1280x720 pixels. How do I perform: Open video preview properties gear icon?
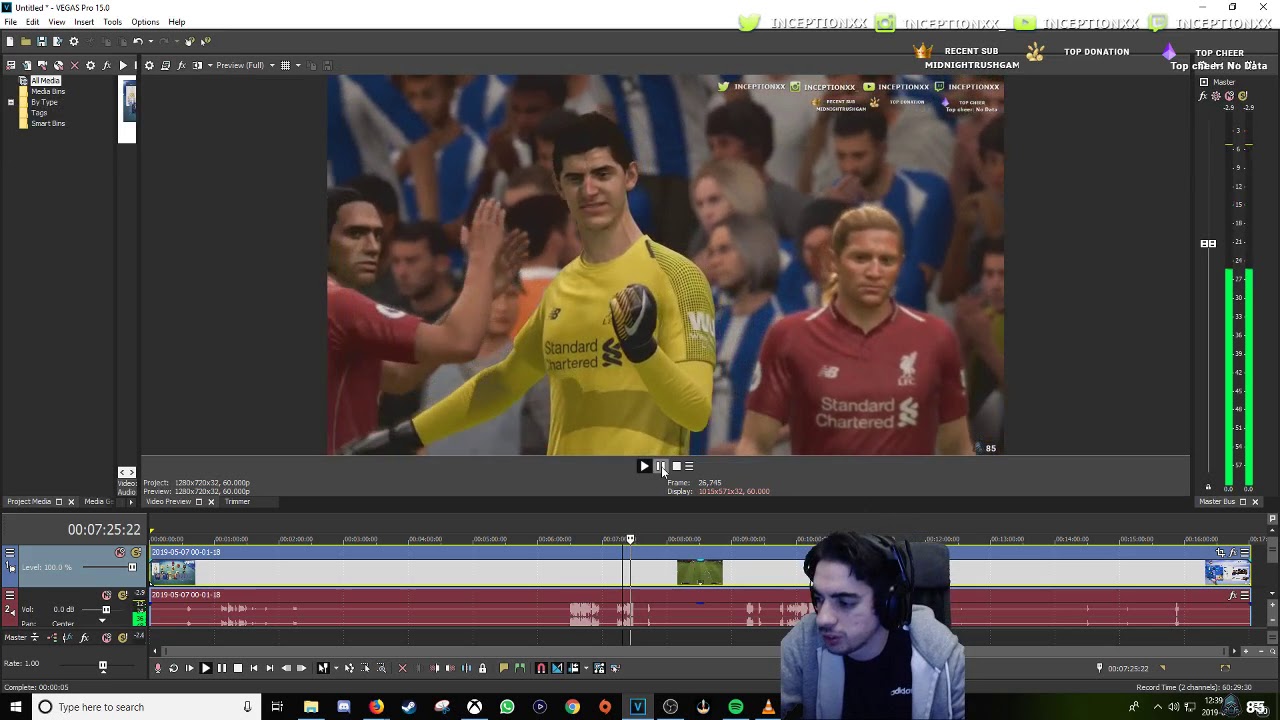149,65
